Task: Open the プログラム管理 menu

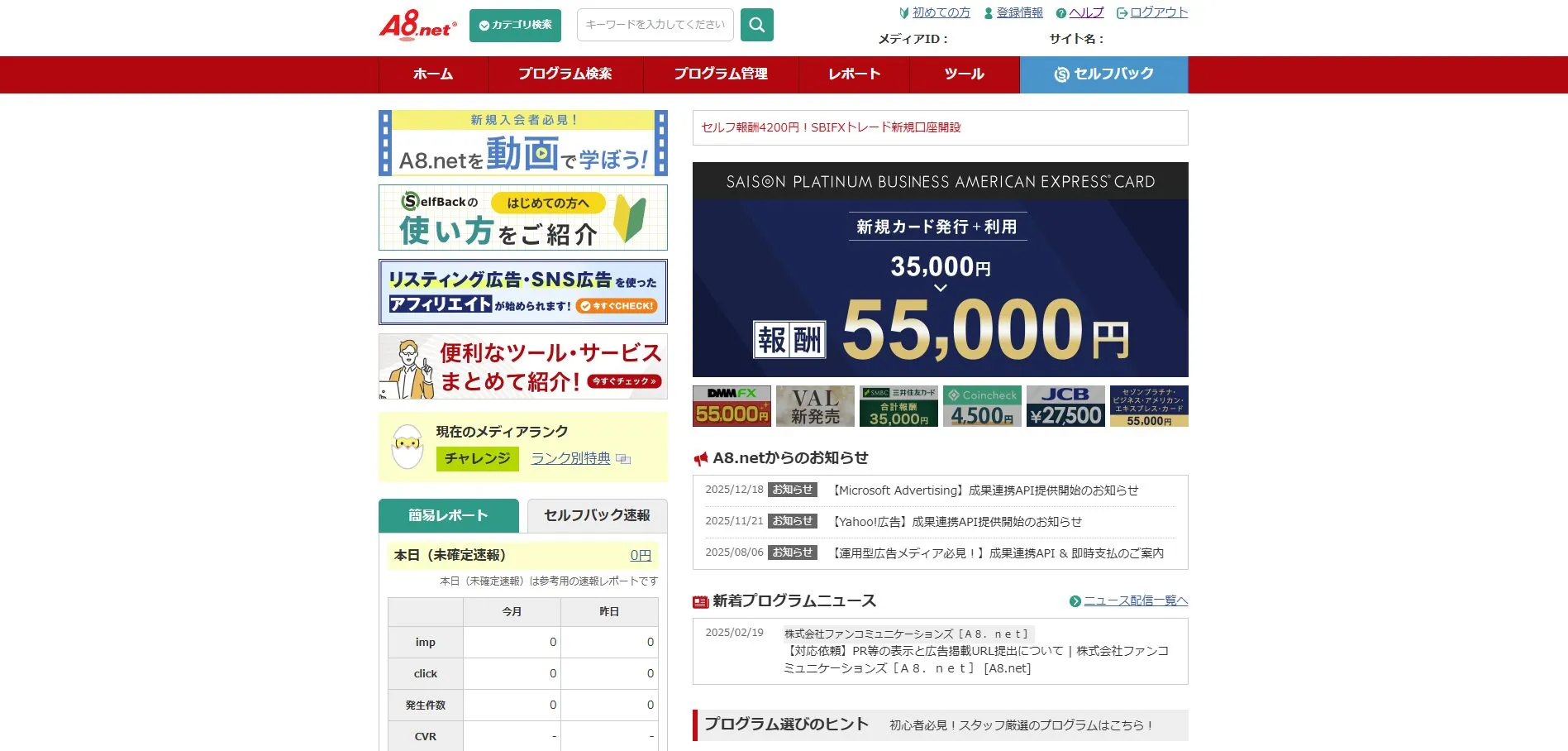Action: pos(721,74)
